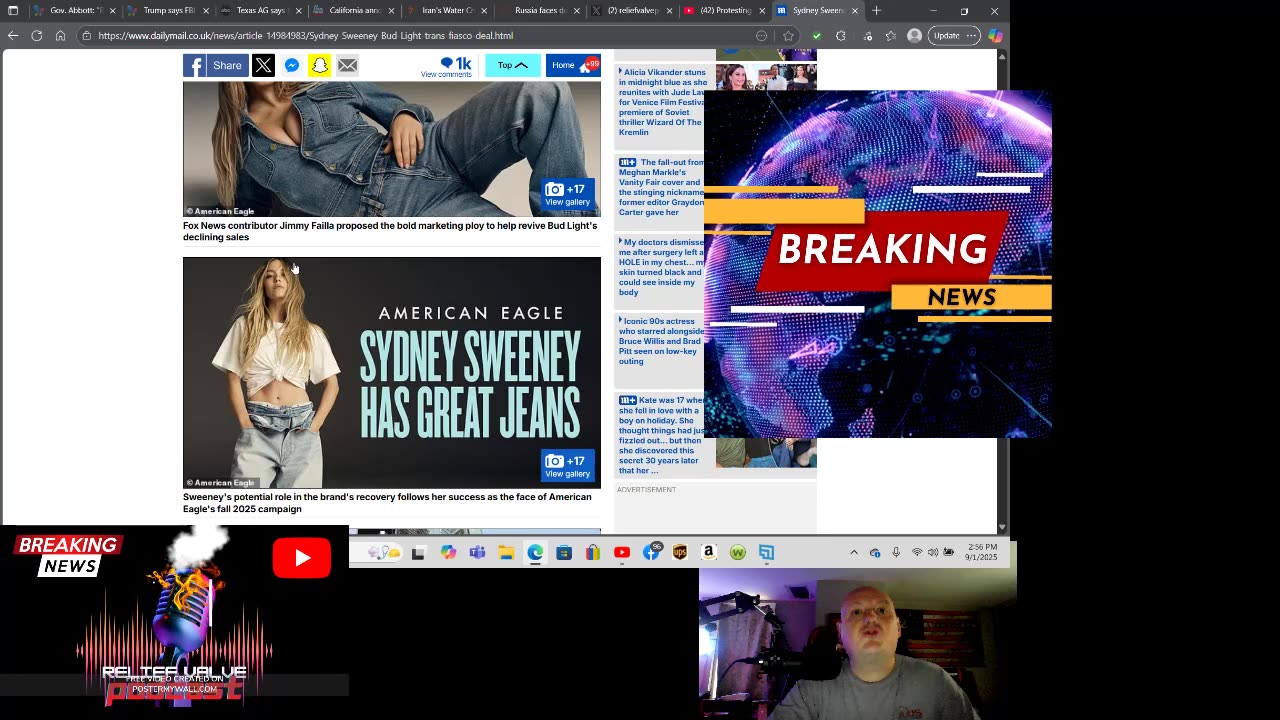Share the article on X

click(263, 65)
